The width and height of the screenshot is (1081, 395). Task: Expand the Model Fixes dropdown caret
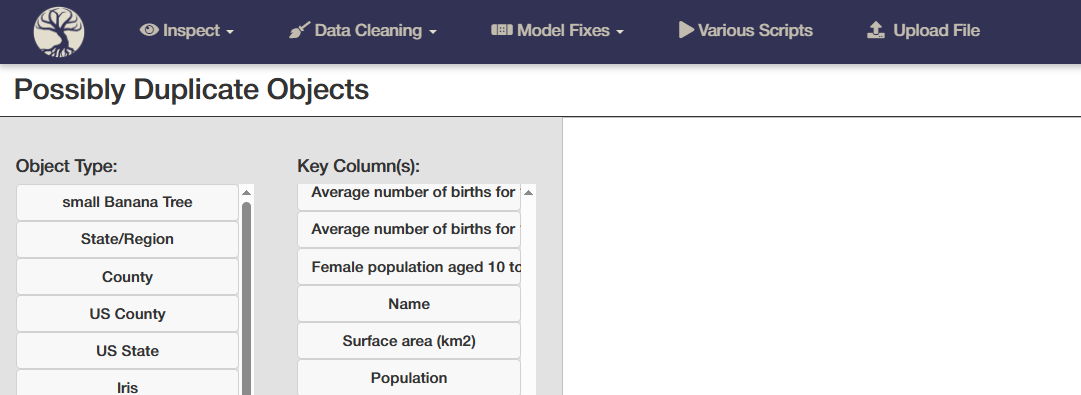pos(619,32)
